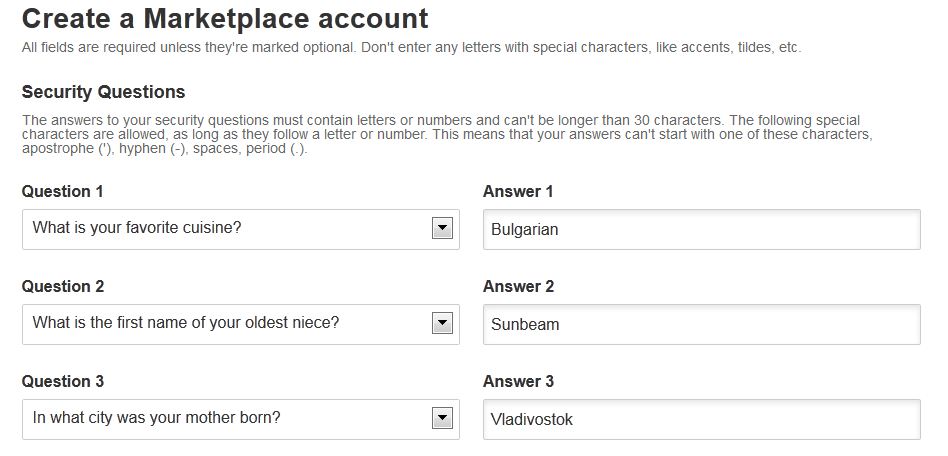This screenshot has width=948, height=456.
Task: Click the 'Answer 1' label
Action: (518, 191)
